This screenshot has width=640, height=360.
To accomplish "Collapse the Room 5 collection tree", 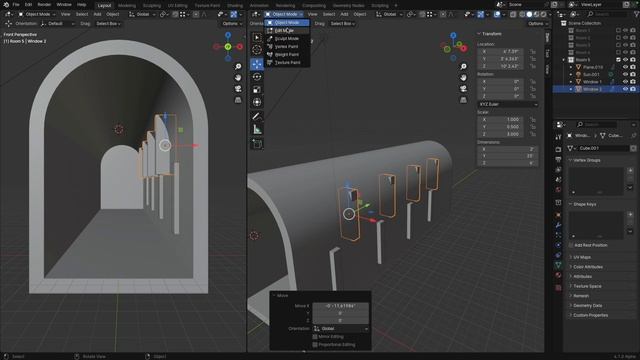I will click(564, 60).
